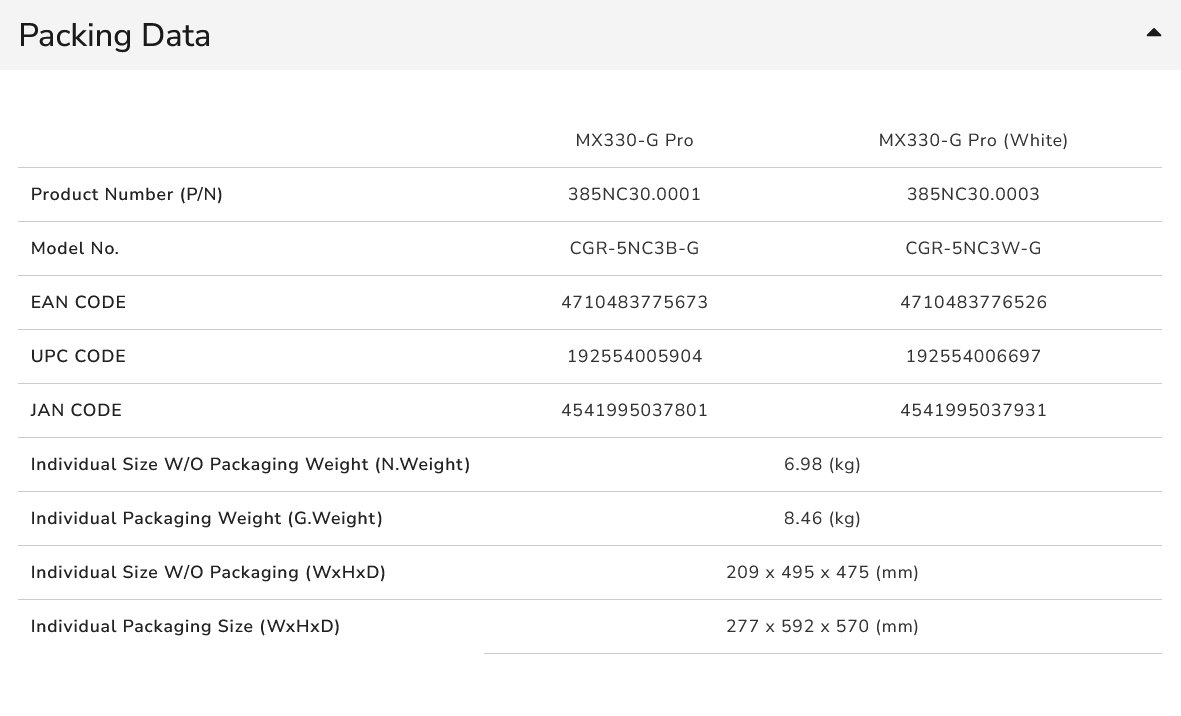Click the Individual Packaging Size (WxHxD) label
The image size is (1181, 716).
pos(185,627)
